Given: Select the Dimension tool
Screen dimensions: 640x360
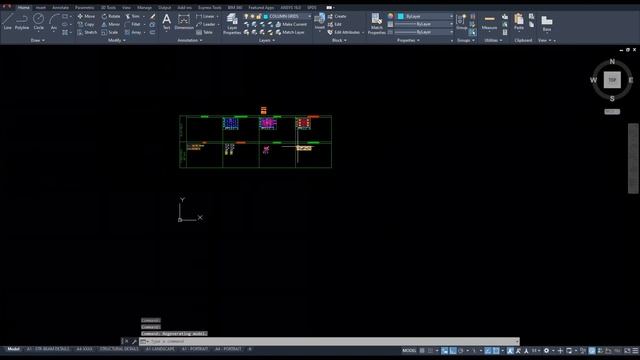Looking at the screenshot, I should click(x=184, y=21).
